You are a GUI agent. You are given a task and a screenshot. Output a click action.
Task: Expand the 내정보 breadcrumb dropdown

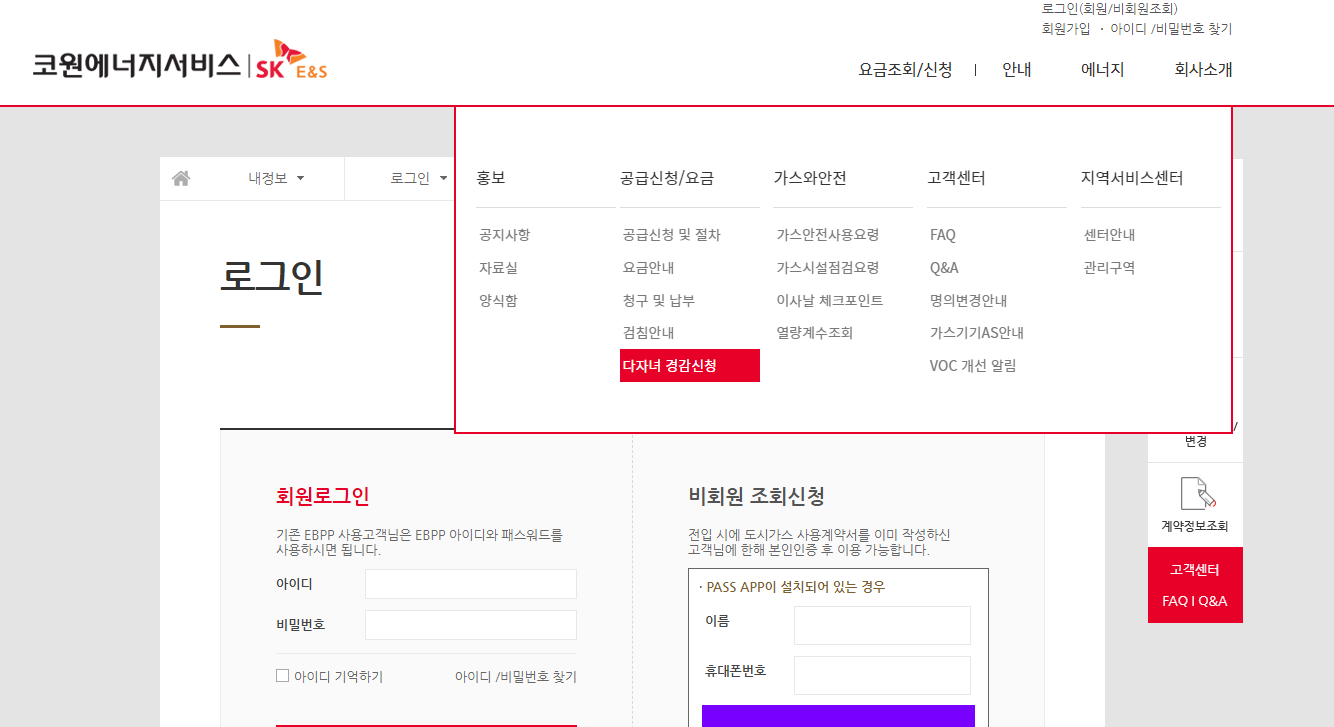266,177
